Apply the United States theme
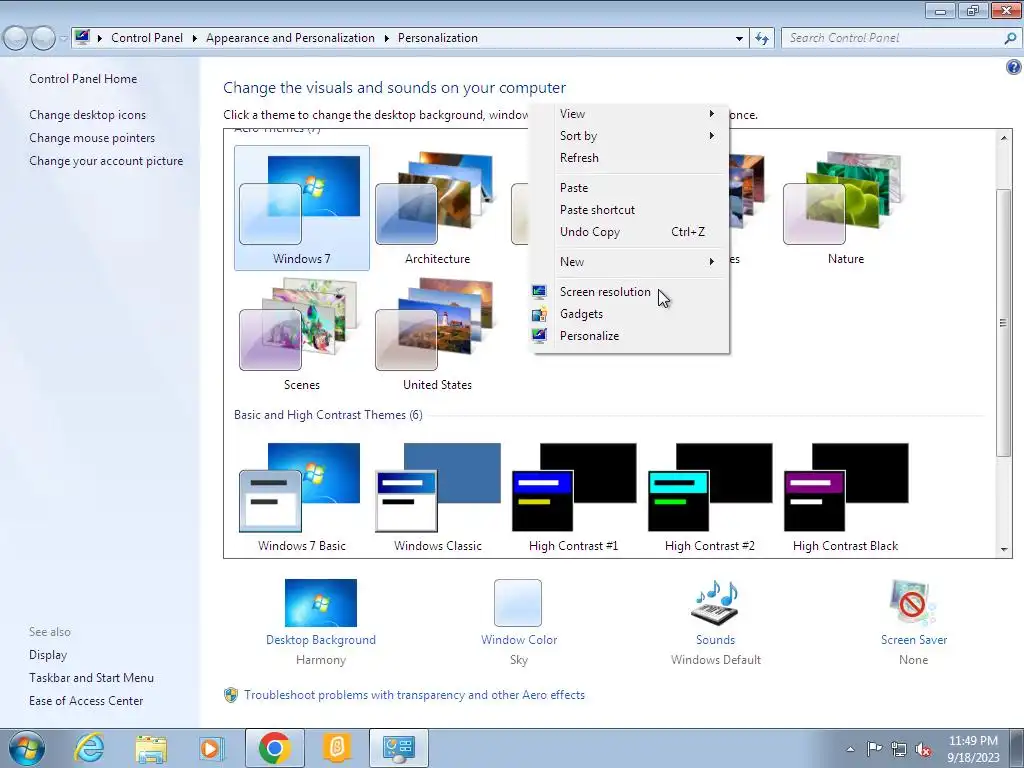 [438, 334]
